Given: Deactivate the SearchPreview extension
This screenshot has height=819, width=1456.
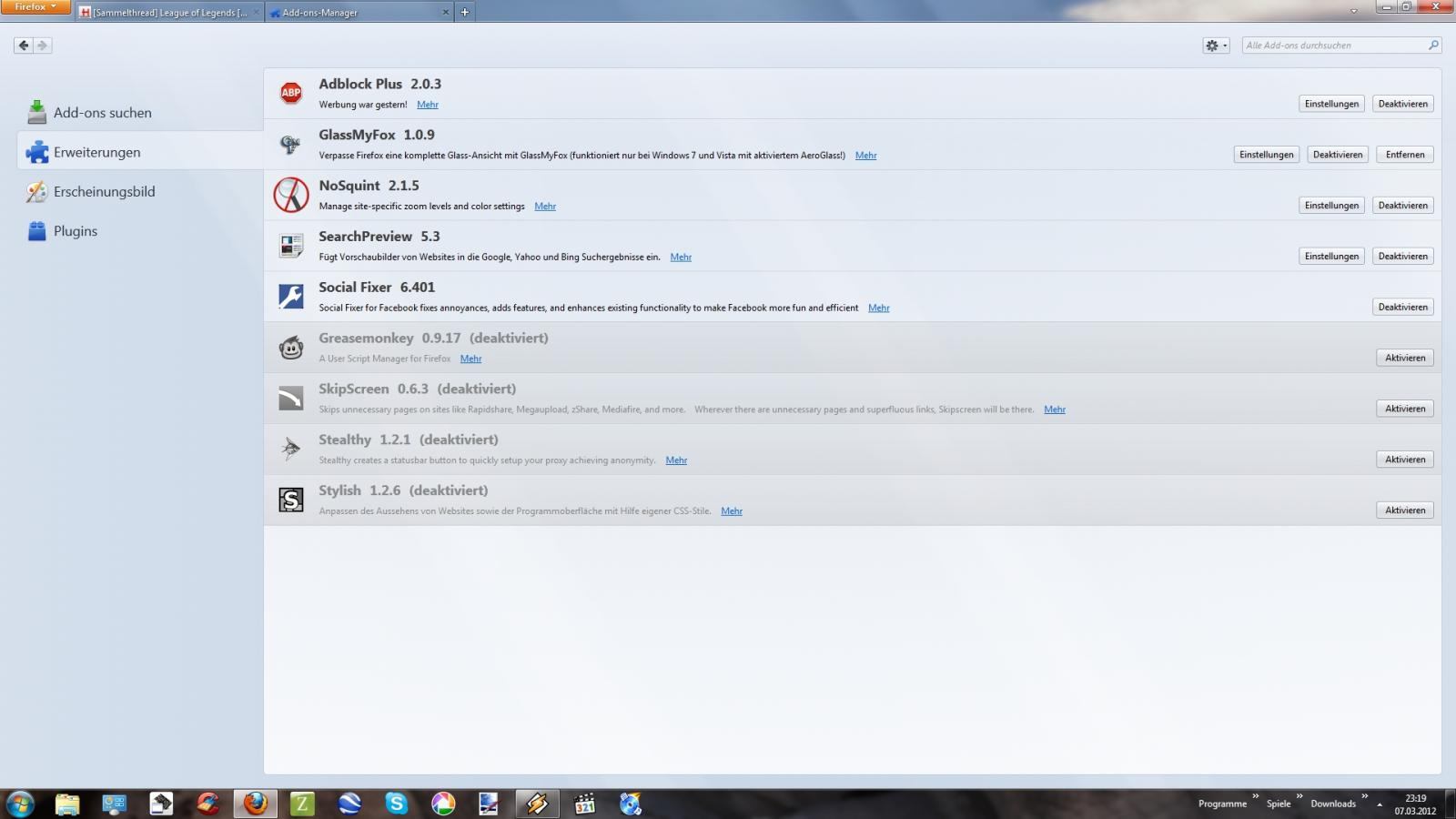Looking at the screenshot, I should 1402,257.
